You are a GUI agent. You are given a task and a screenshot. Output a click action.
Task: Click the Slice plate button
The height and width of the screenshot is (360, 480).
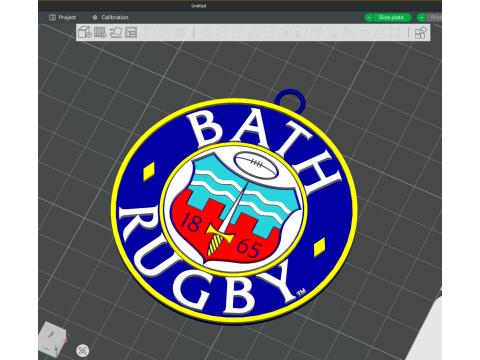point(392,17)
